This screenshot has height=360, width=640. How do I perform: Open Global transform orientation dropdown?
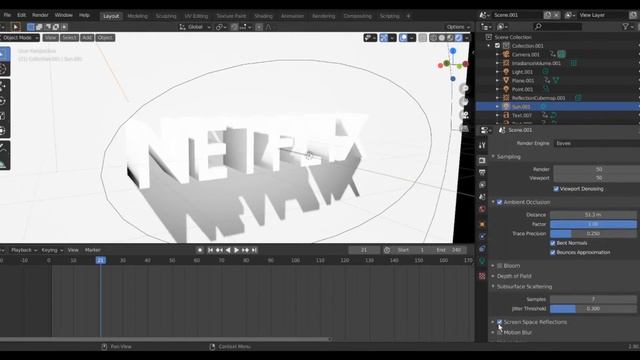pos(195,27)
